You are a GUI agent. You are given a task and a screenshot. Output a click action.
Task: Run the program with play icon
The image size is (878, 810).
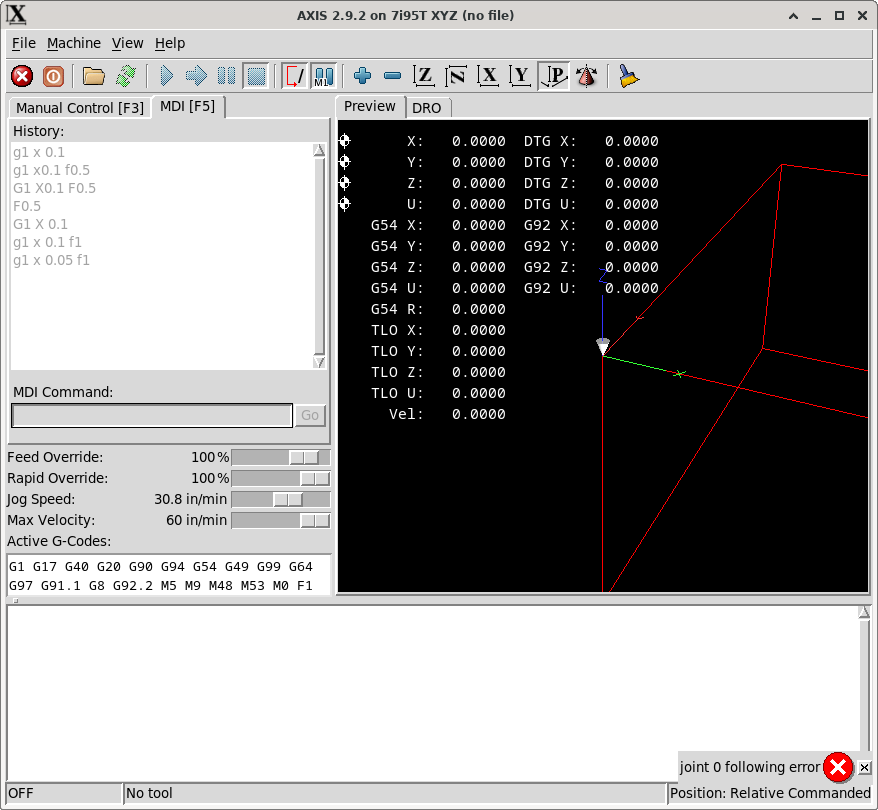pyautogui.click(x=166, y=76)
